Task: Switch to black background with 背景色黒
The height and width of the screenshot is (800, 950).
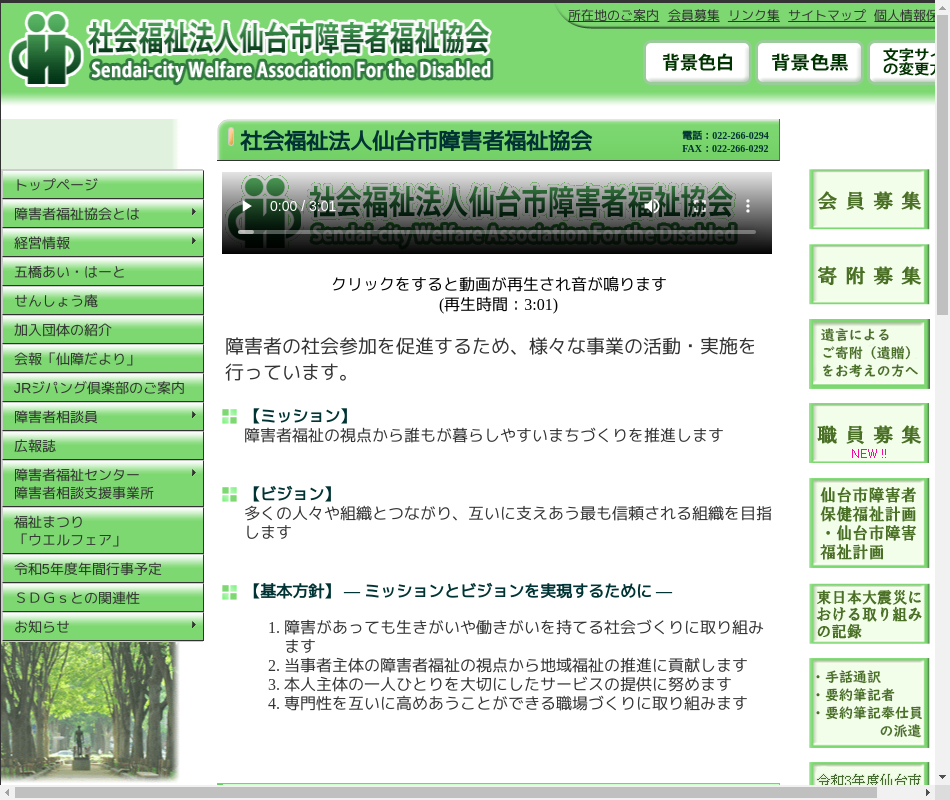Action: [809, 63]
